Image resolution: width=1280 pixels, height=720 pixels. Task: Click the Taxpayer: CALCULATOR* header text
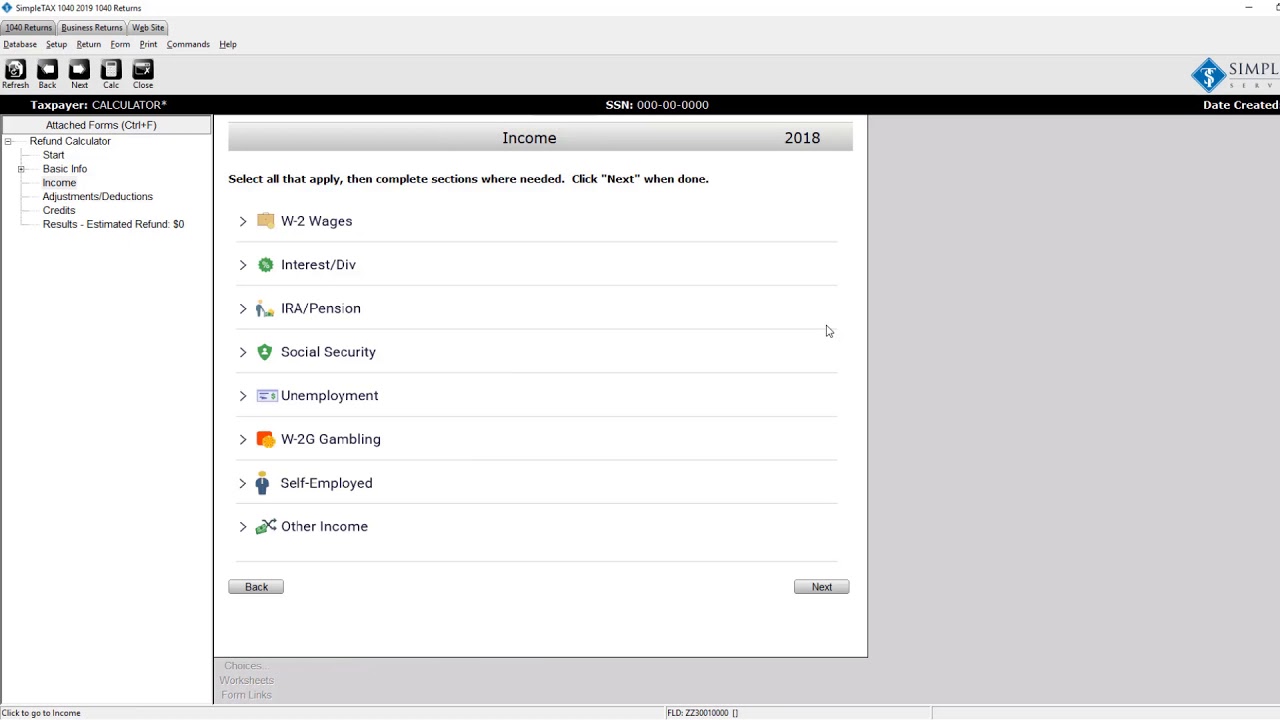[x=98, y=105]
